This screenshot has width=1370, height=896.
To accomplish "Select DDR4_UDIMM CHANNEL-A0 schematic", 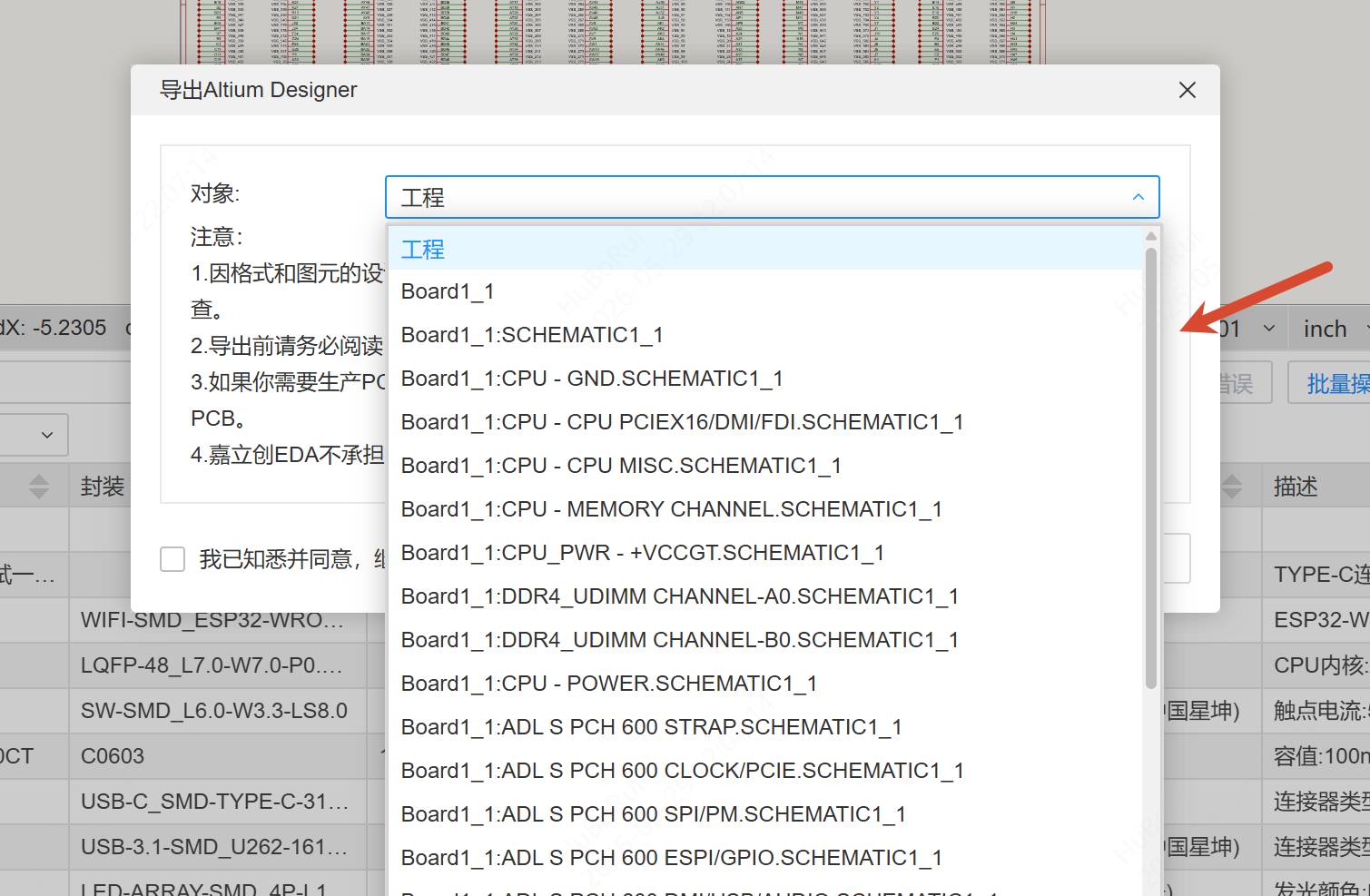I will (x=764, y=596).
